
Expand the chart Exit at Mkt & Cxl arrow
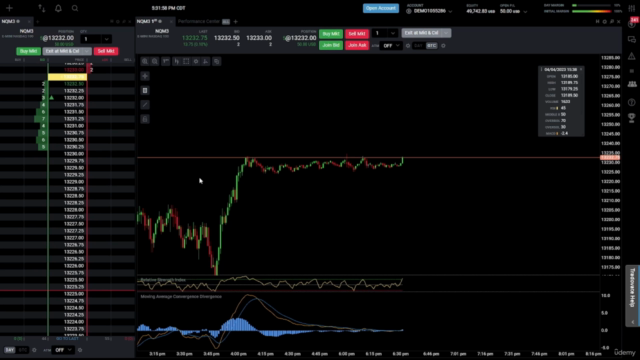(446, 33)
